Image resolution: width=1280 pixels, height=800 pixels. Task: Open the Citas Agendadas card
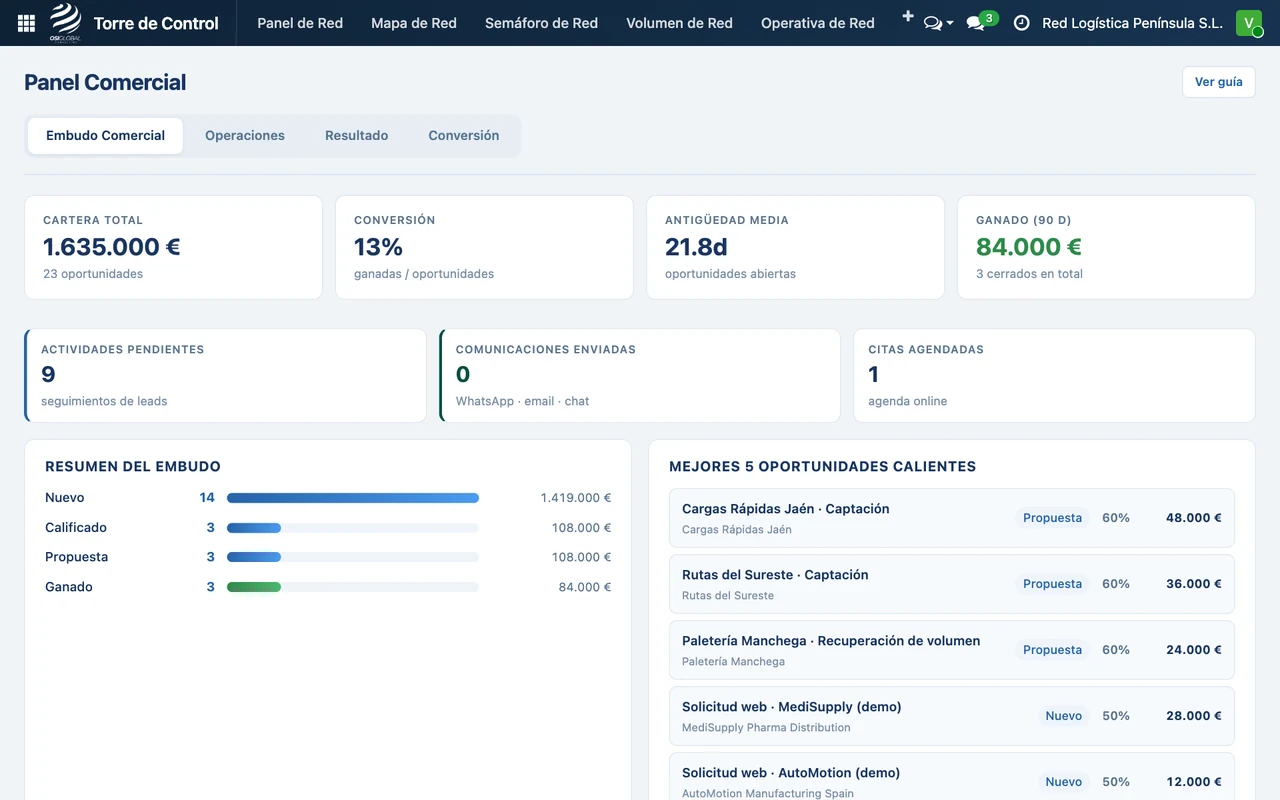pyautogui.click(x=1054, y=376)
